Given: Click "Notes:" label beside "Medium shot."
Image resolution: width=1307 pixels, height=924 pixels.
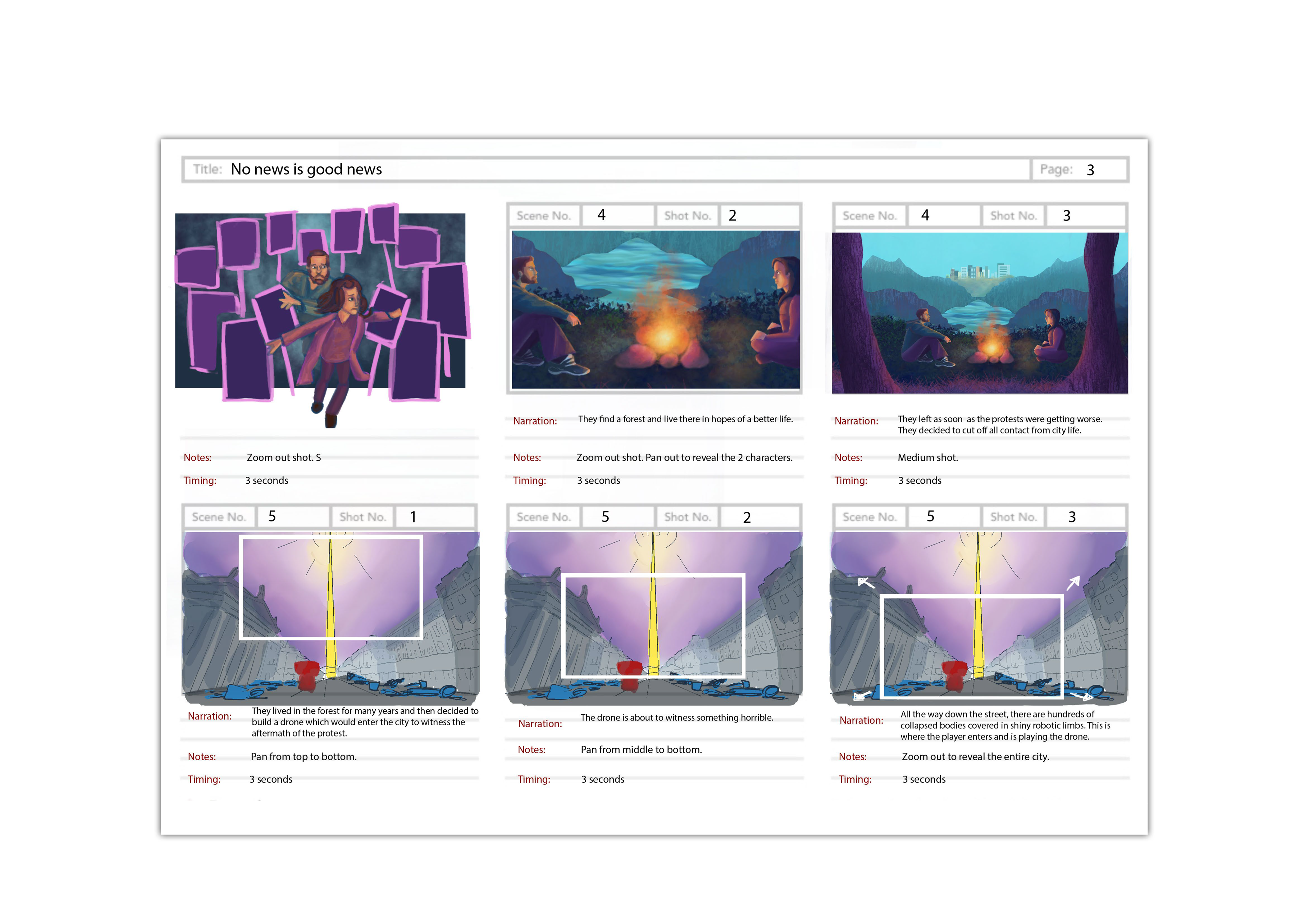Looking at the screenshot, I should [848, 458].
